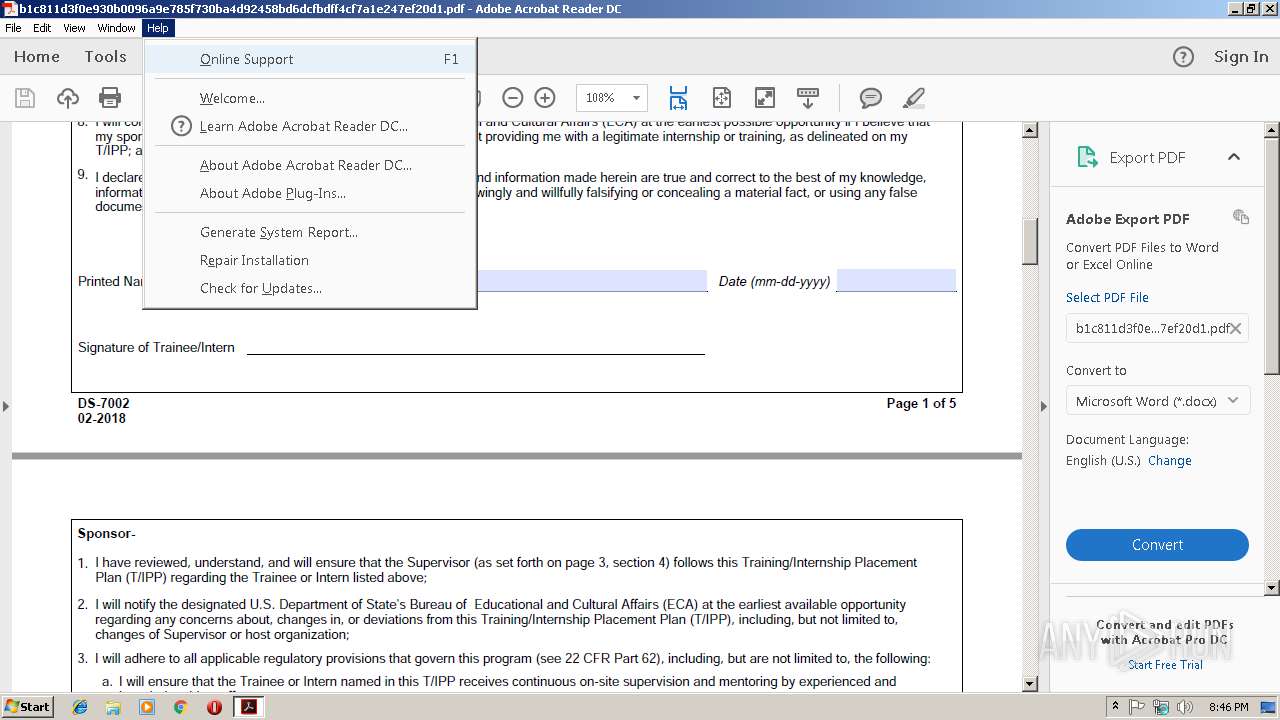Click the Help question mark icon near Sign In
This screenshot has height=720, width=1280.
click(x=1183, y=57)
